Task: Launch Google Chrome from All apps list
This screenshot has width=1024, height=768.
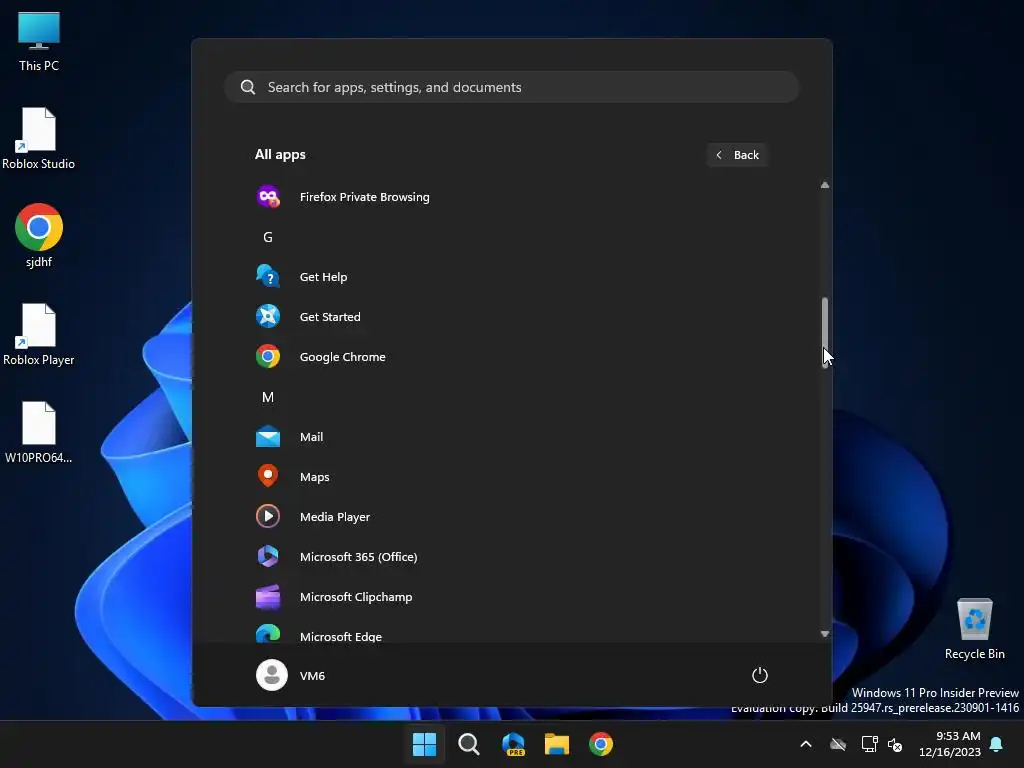Action: point(511,357)
